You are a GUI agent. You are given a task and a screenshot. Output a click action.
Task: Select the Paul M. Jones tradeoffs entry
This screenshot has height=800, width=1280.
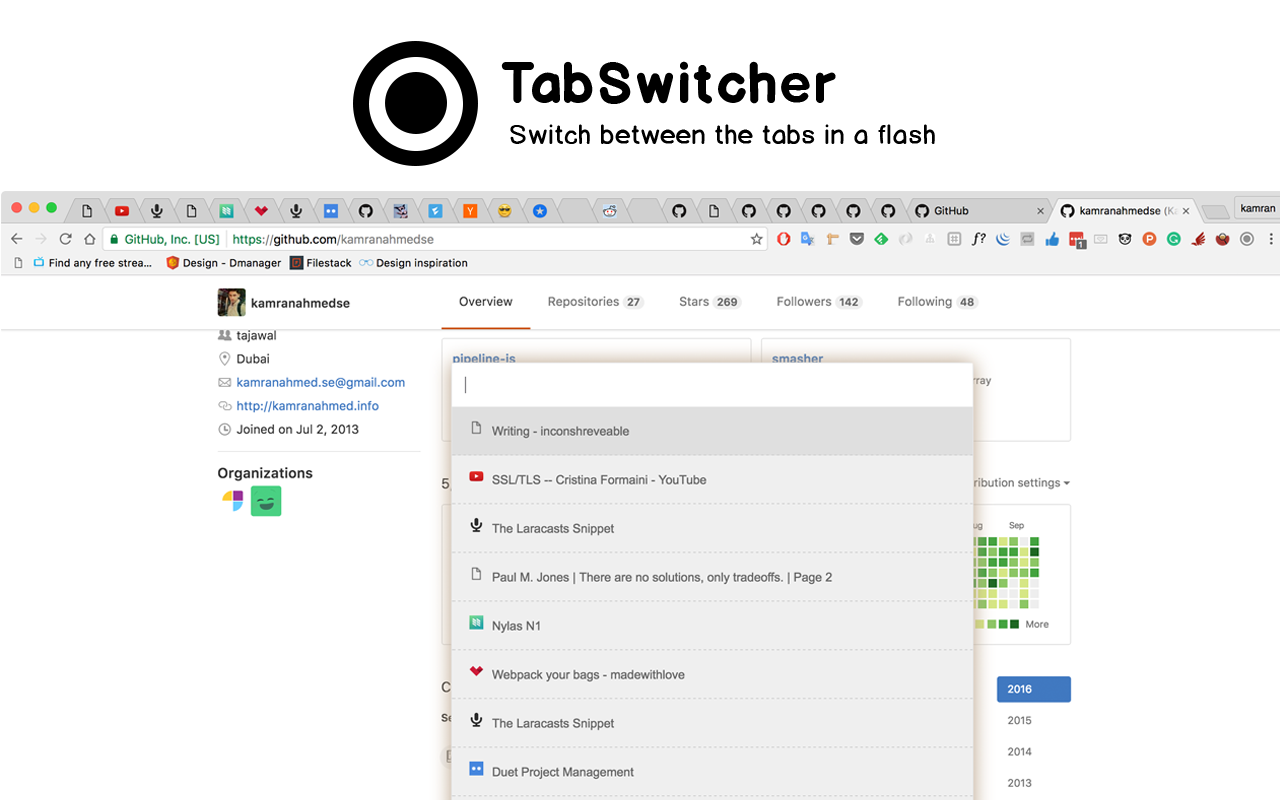(x=712, y=577)
